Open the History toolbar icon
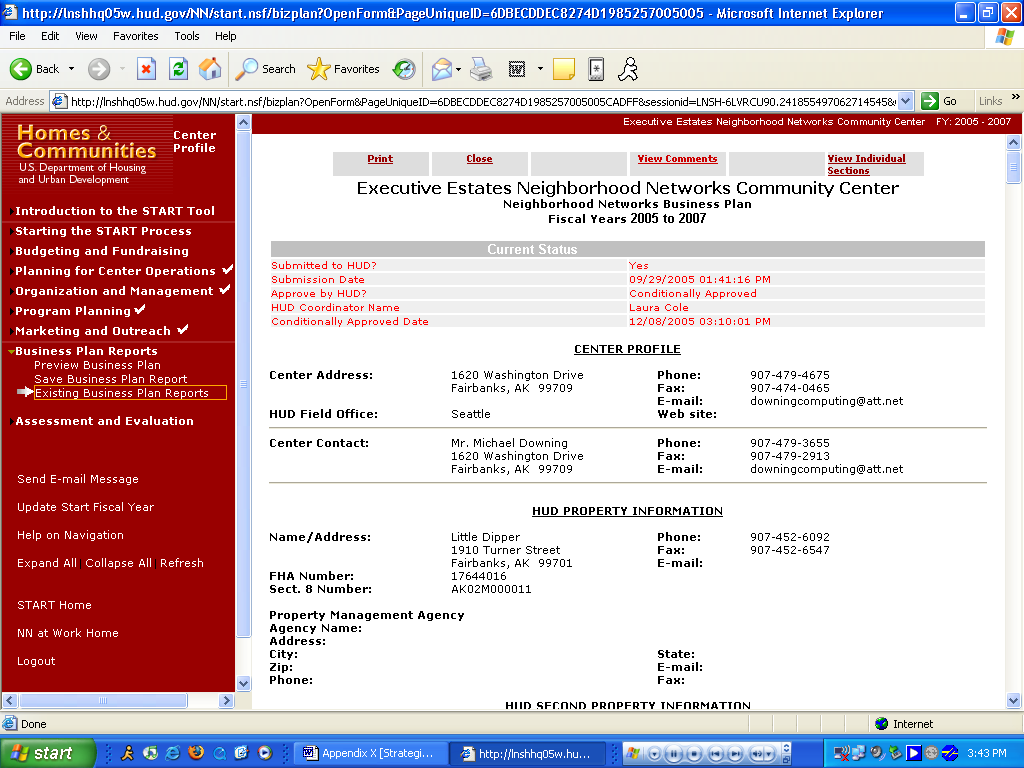The height and width of the screenshot is (768, 1024). coord(404,69)
